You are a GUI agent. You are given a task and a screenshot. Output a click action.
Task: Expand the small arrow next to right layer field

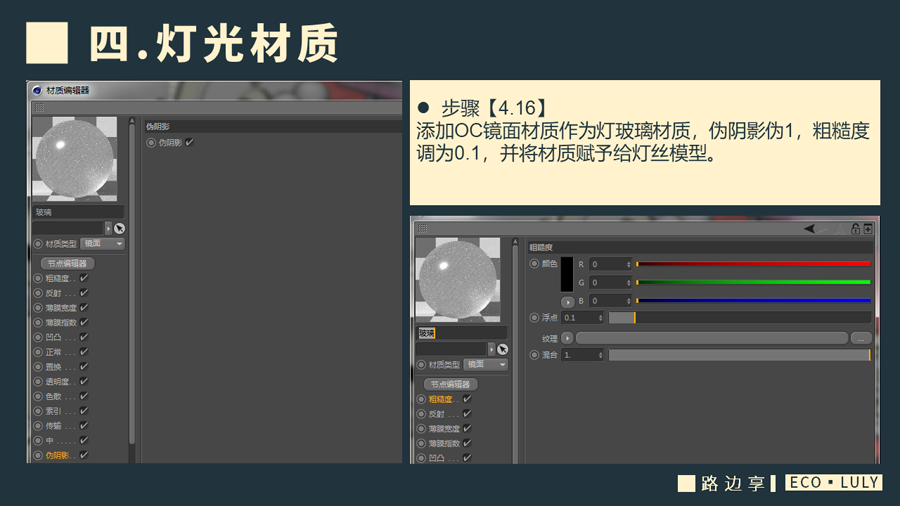[491, 349]
